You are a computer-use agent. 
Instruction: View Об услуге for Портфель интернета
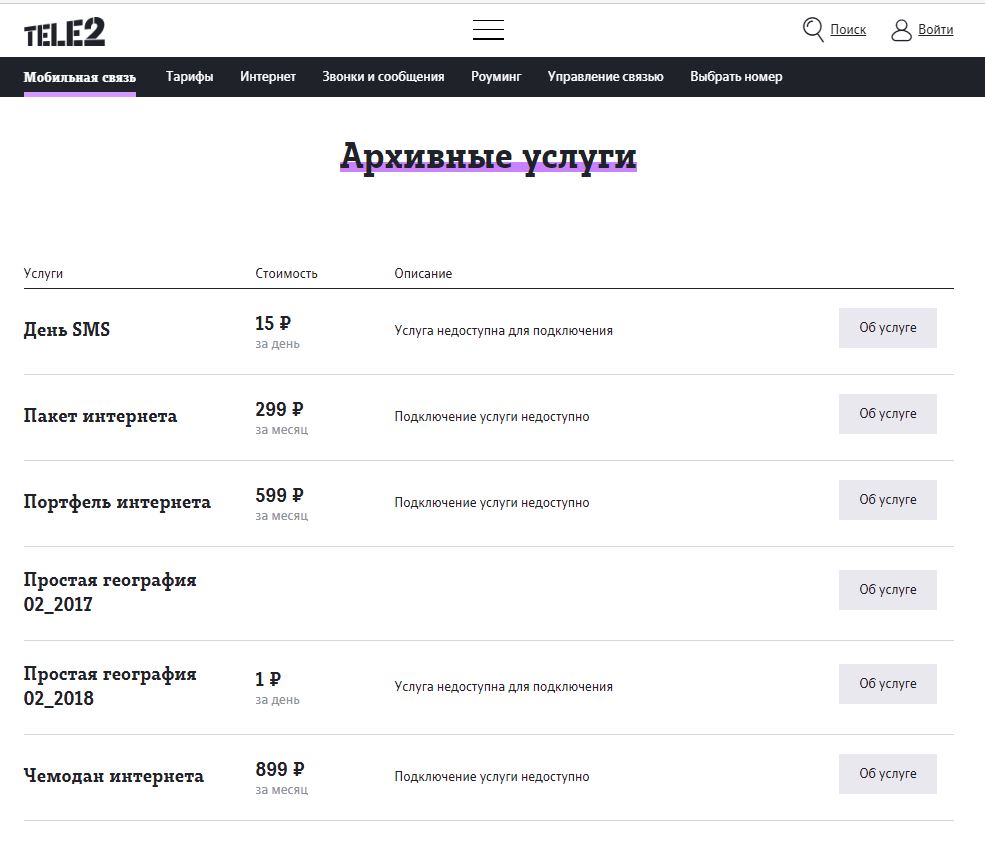click(x=887, y=500)
